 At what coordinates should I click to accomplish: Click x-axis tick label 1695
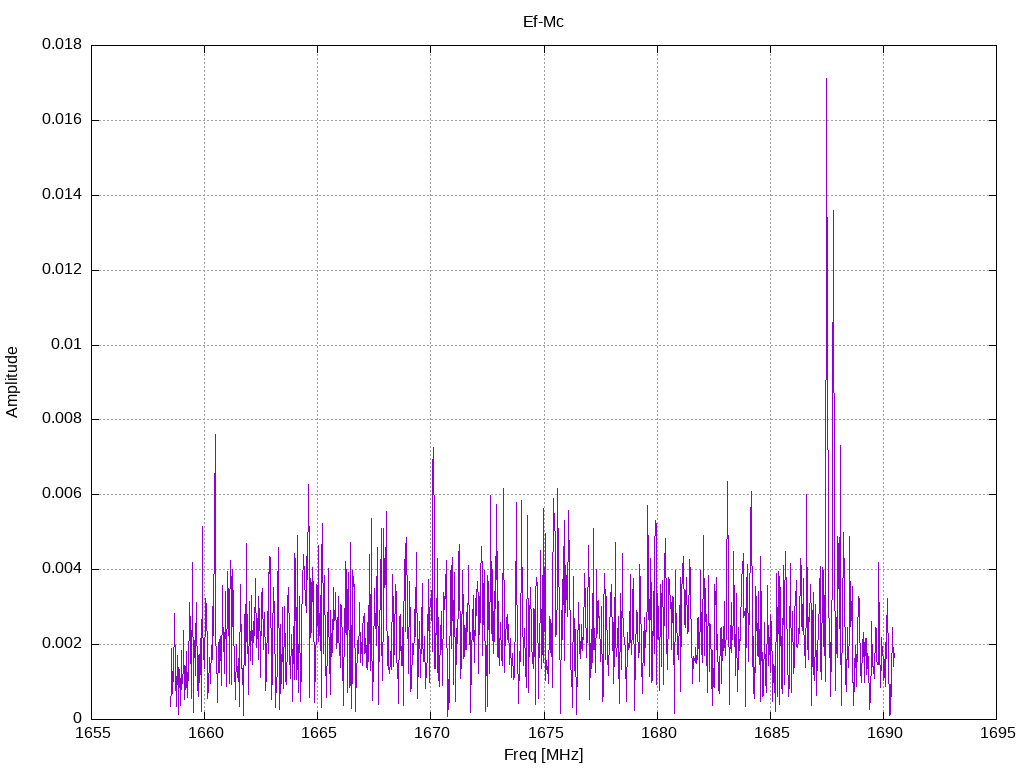997,733
